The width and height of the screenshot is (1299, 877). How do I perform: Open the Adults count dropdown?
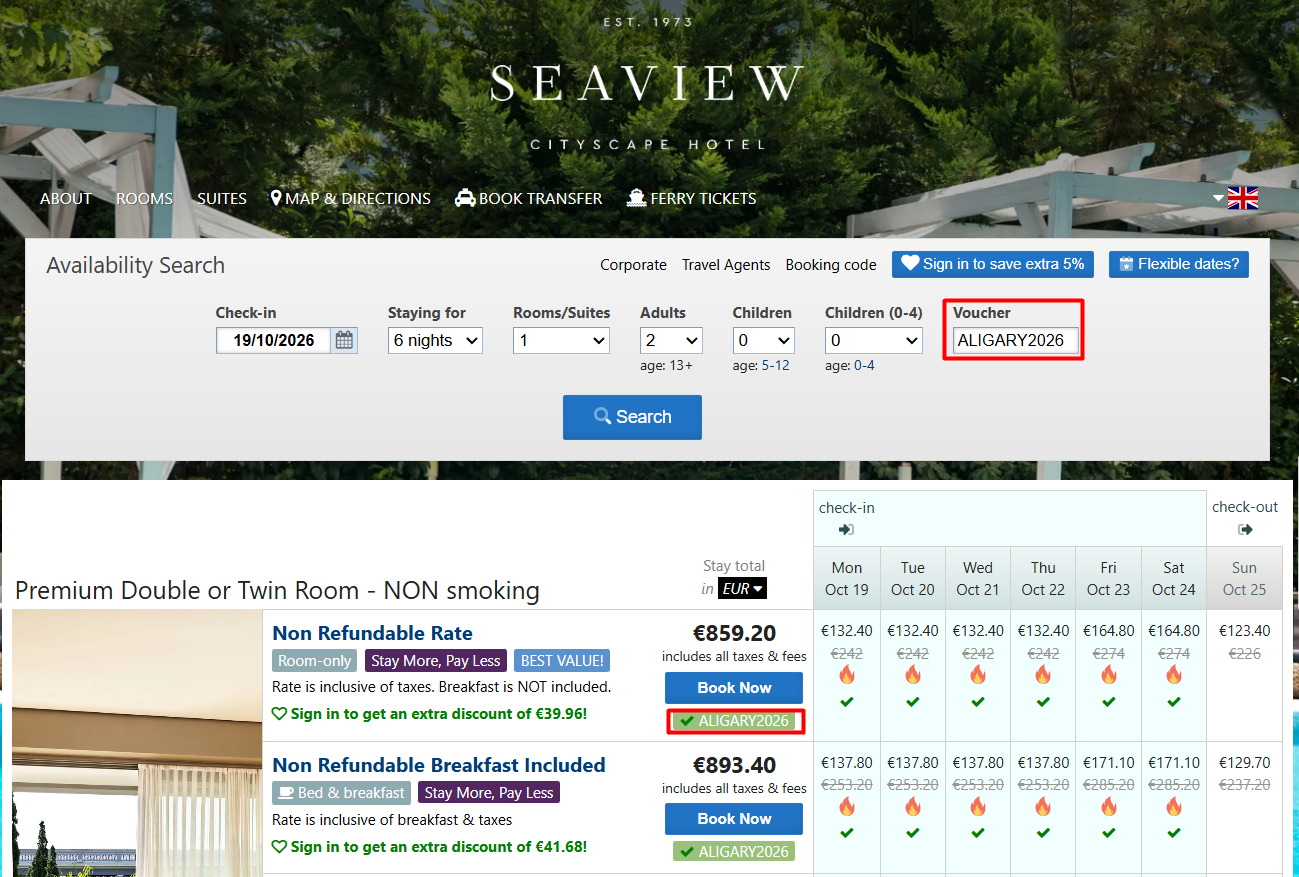(670, 341)
